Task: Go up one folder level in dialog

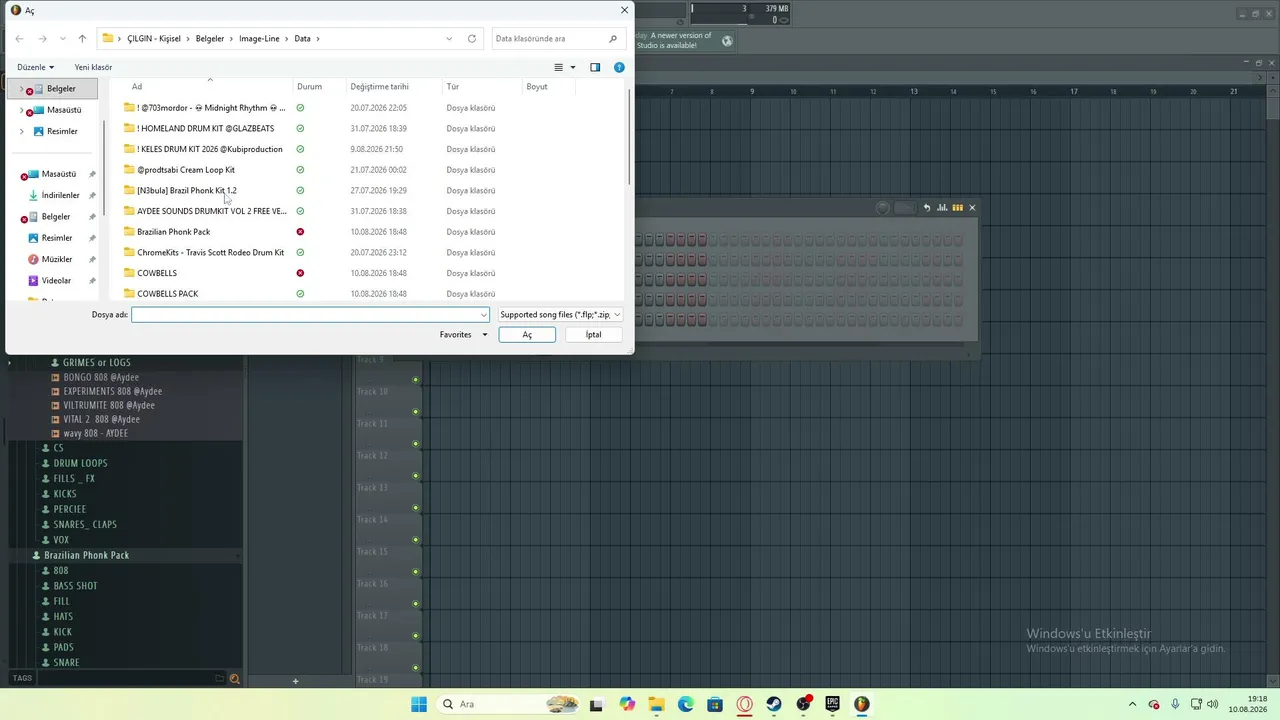Action: [x=82, y=39]
